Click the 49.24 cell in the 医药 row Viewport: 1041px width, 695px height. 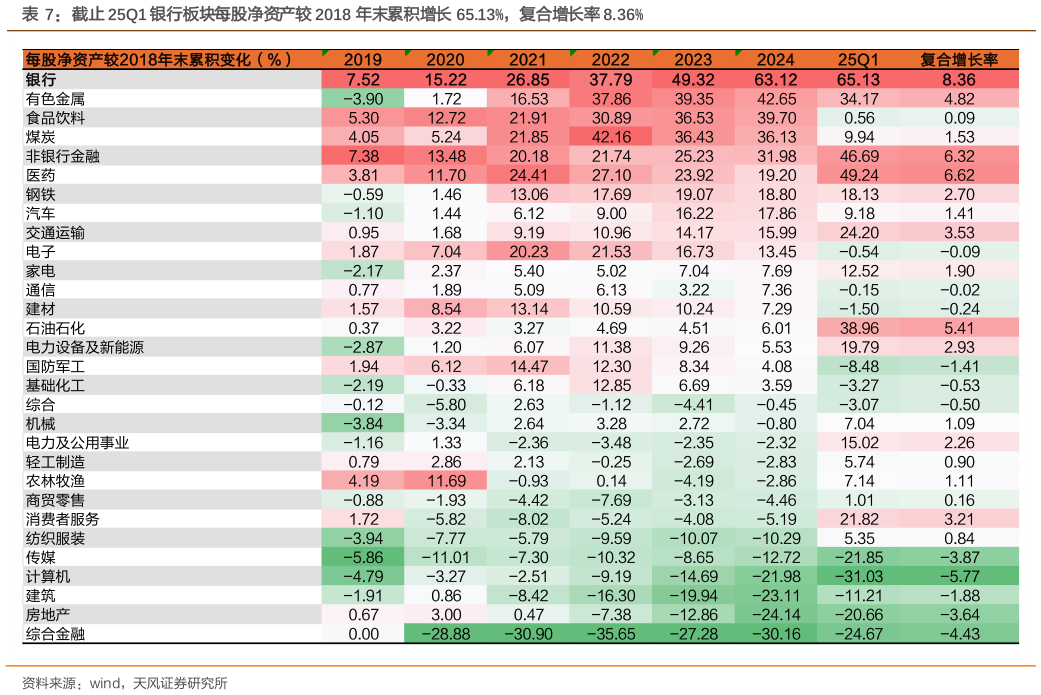pyautogui.click(x=859, y=175)
